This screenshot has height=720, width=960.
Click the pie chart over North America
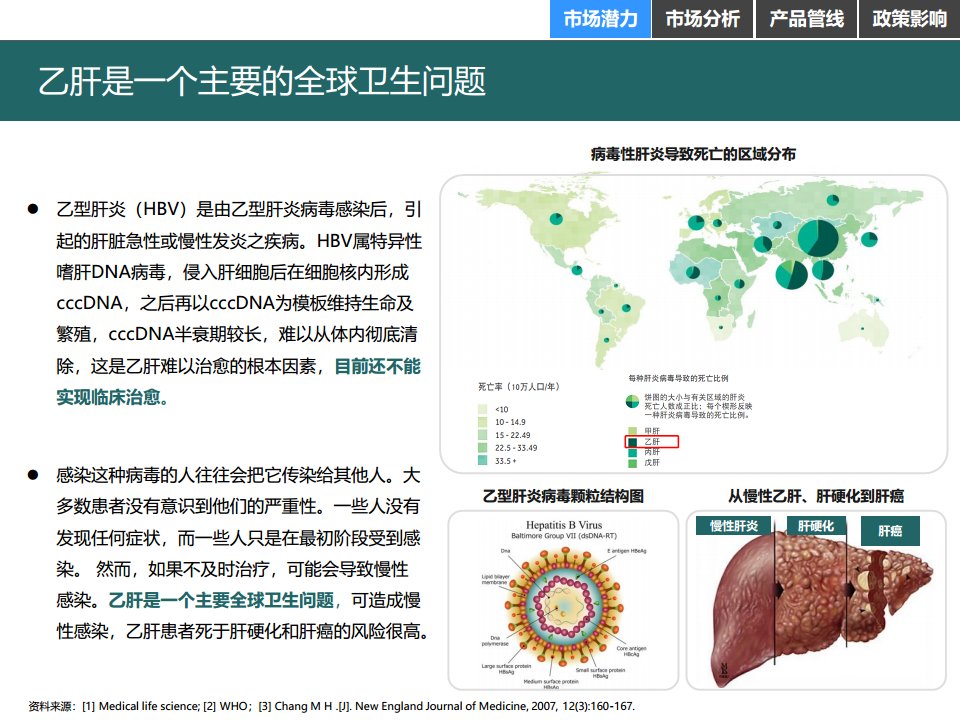[x=556, y=219]
